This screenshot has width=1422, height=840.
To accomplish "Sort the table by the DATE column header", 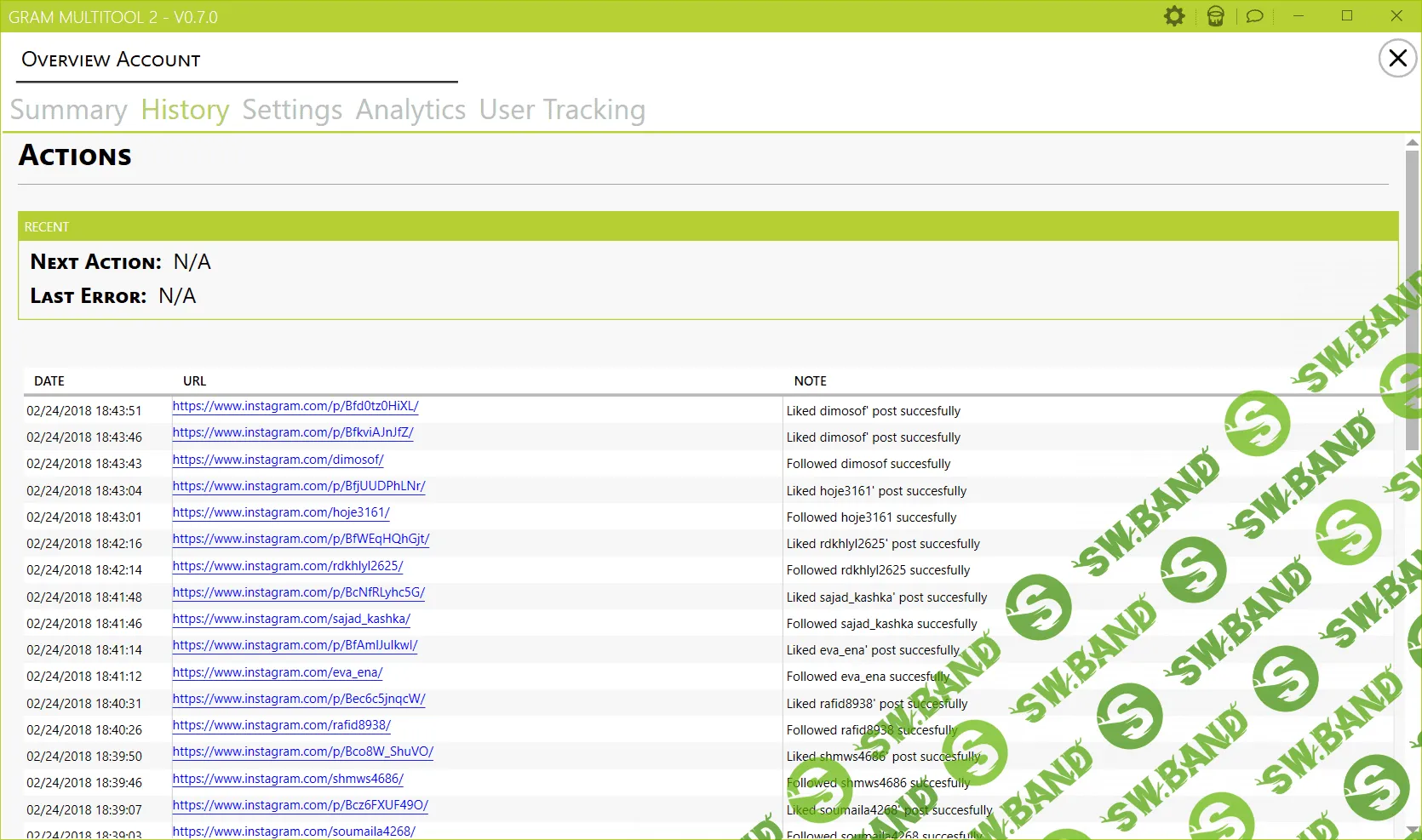I will point(49,381).
